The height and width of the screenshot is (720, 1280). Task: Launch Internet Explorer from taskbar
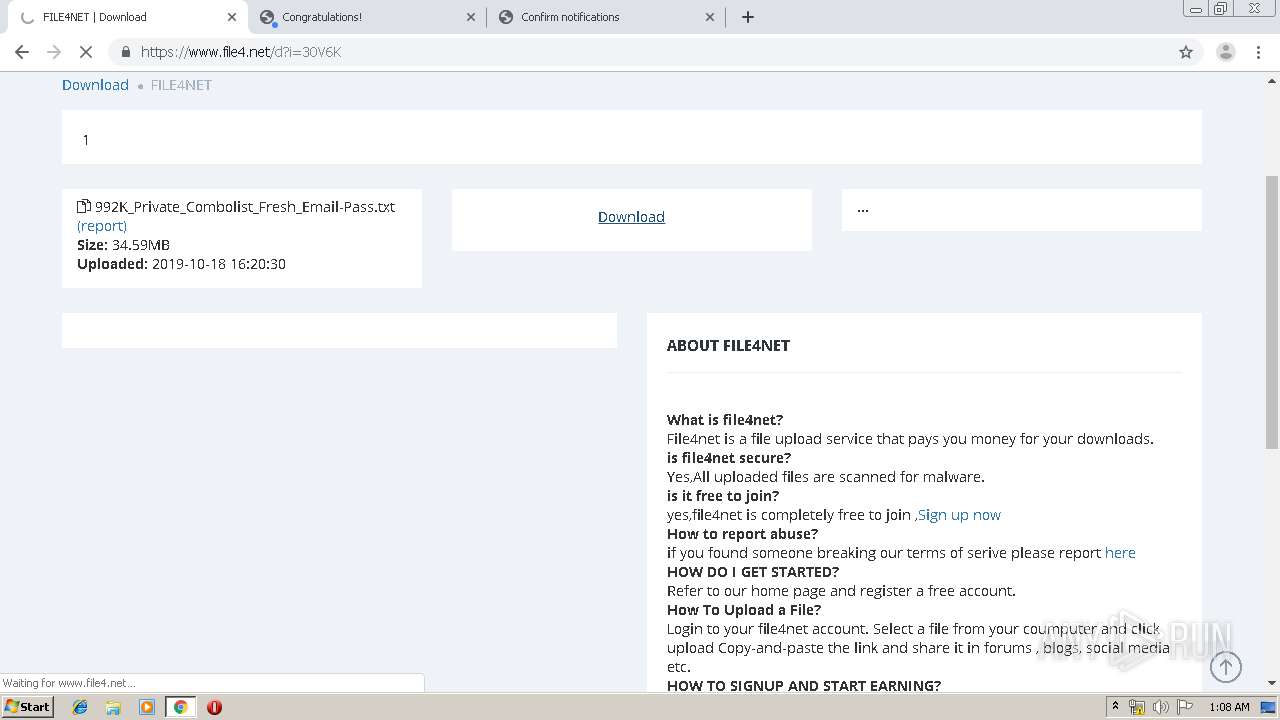tap(80, 707)
